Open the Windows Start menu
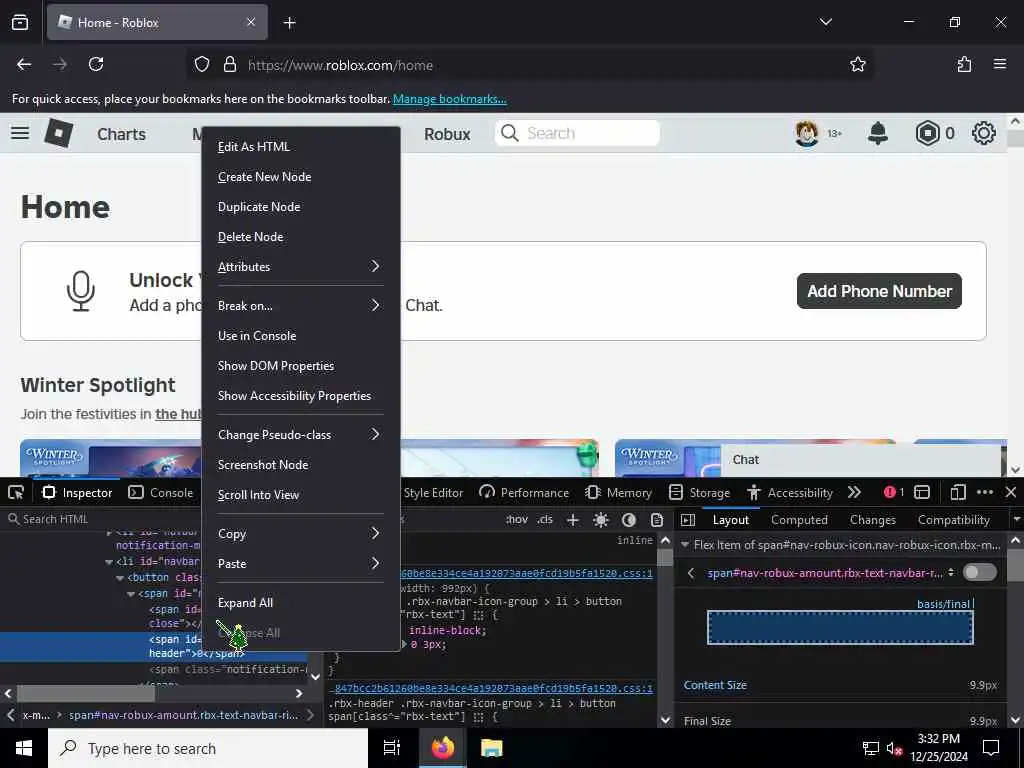This screenshot has width=1024, height=768. tap(24, 748)
